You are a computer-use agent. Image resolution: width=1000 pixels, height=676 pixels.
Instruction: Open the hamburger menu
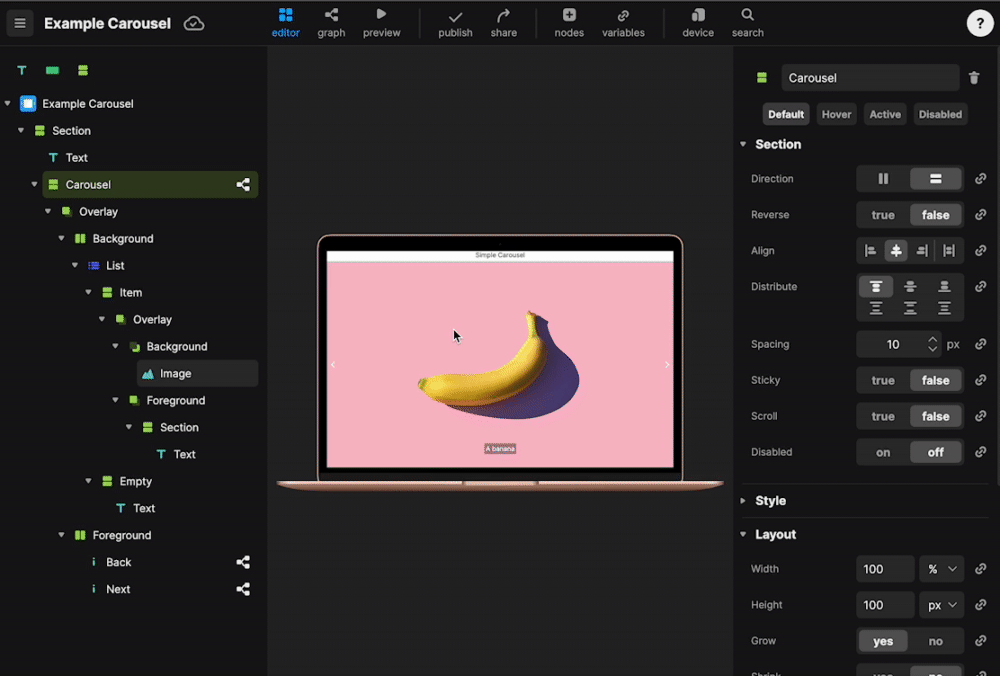20,22
